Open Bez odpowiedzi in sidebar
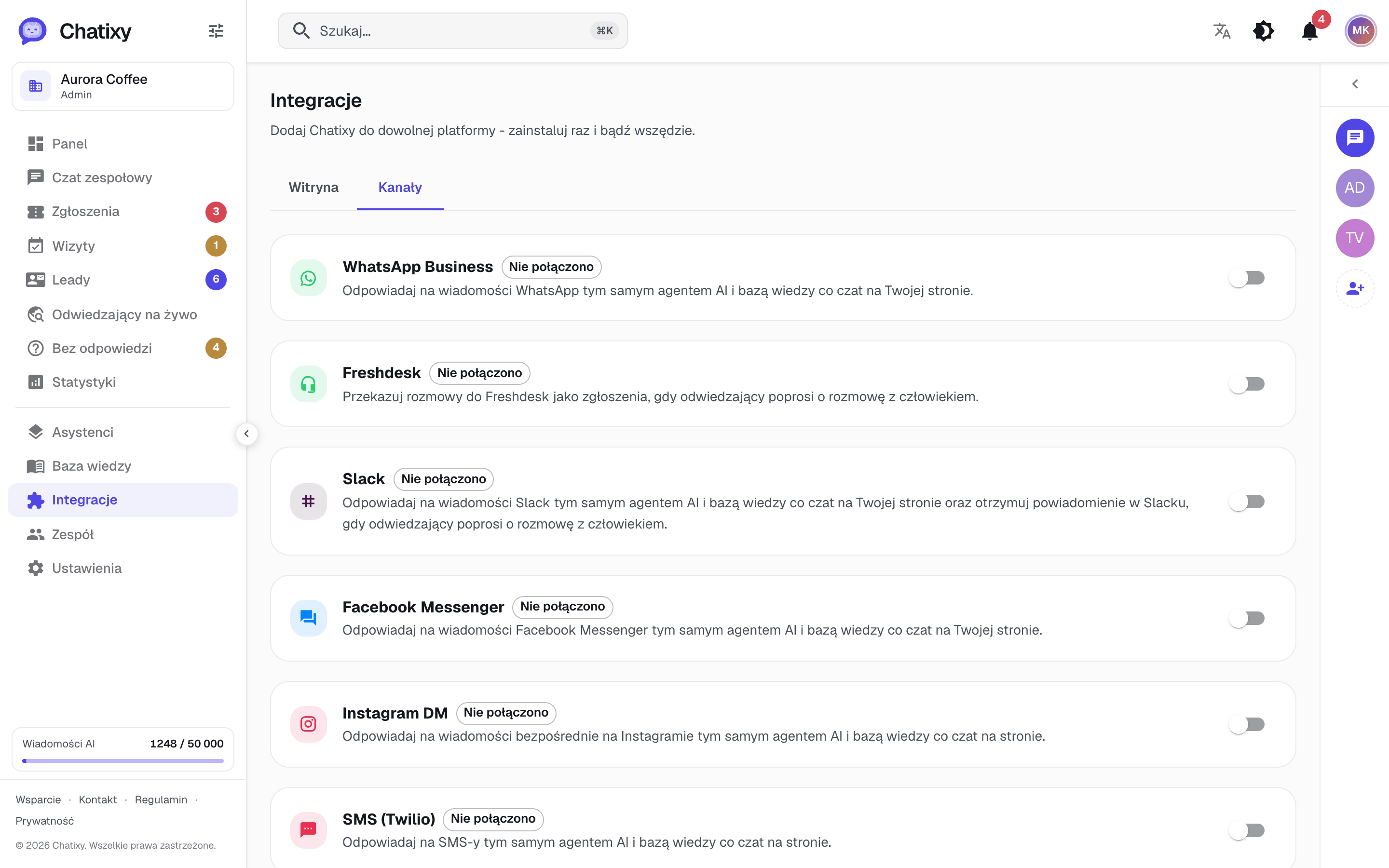 123,349
